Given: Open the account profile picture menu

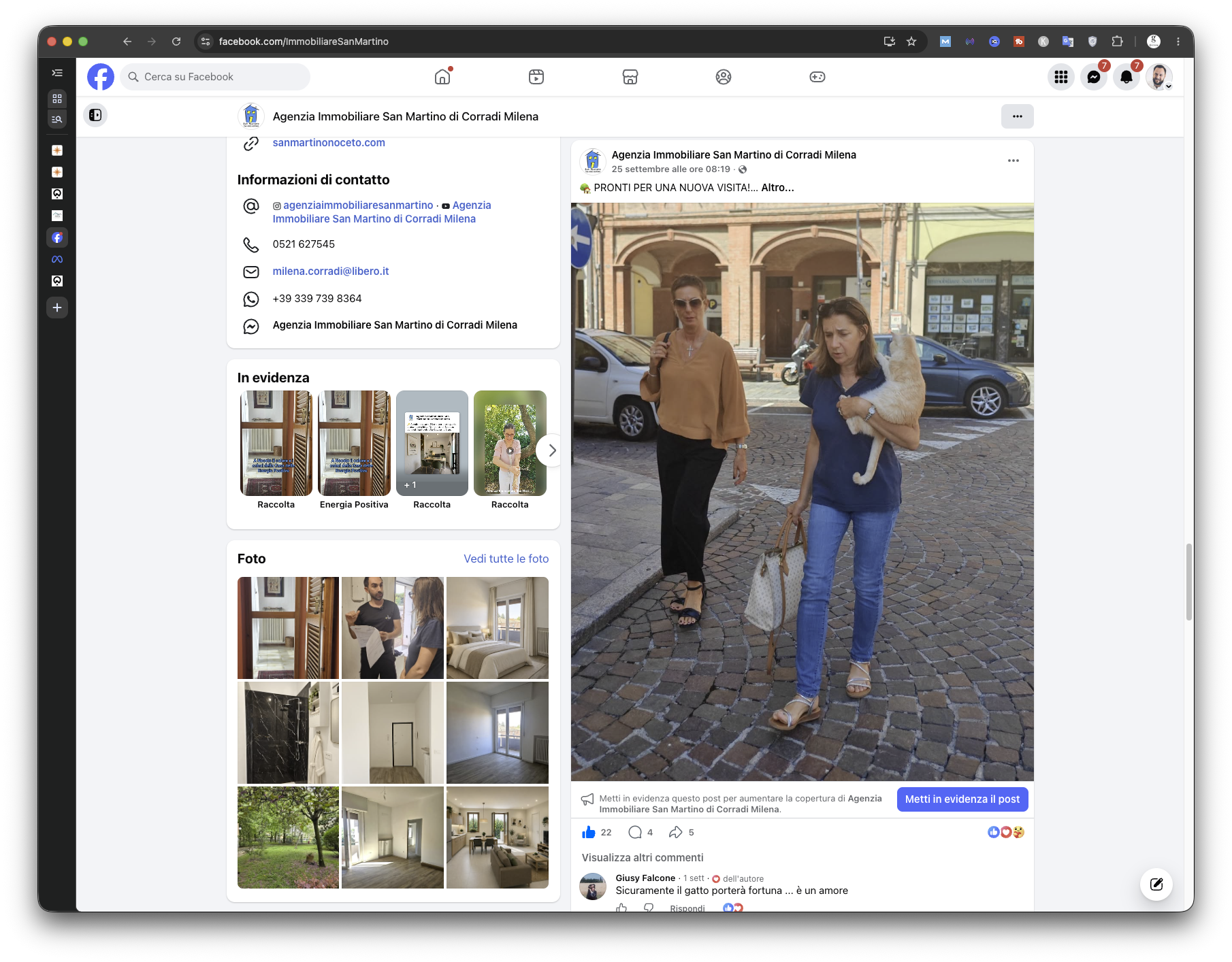Looking at the screenshot, I should [x=1159, y=77].
